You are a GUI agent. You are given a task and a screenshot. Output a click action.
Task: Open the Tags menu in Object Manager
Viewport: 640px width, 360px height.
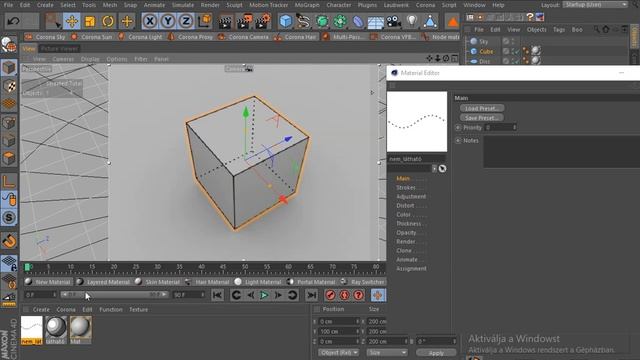(x=559, y=29)
